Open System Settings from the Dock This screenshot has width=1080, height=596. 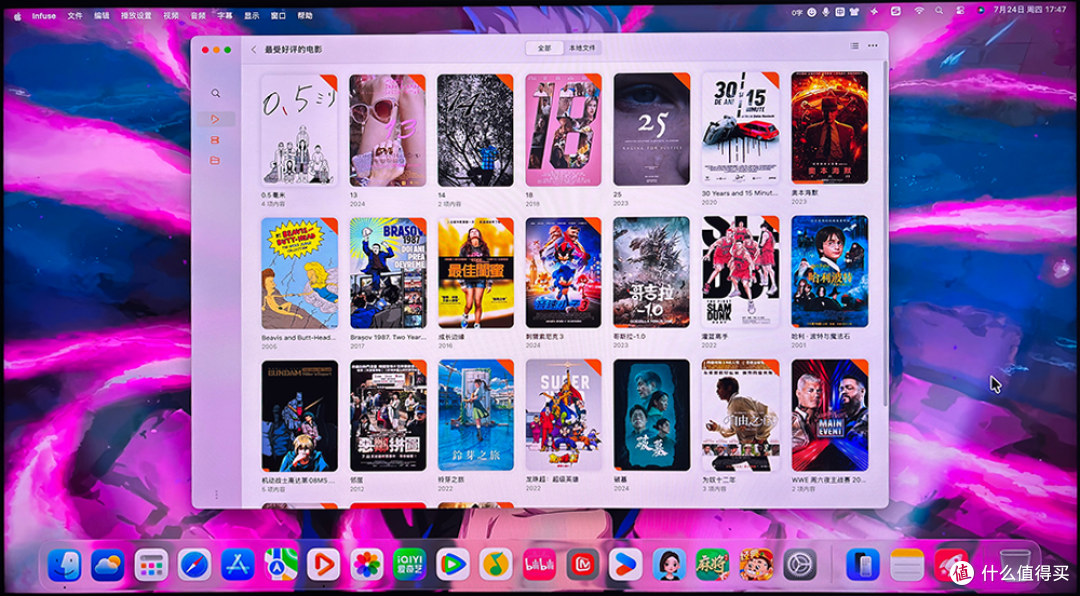800,566
